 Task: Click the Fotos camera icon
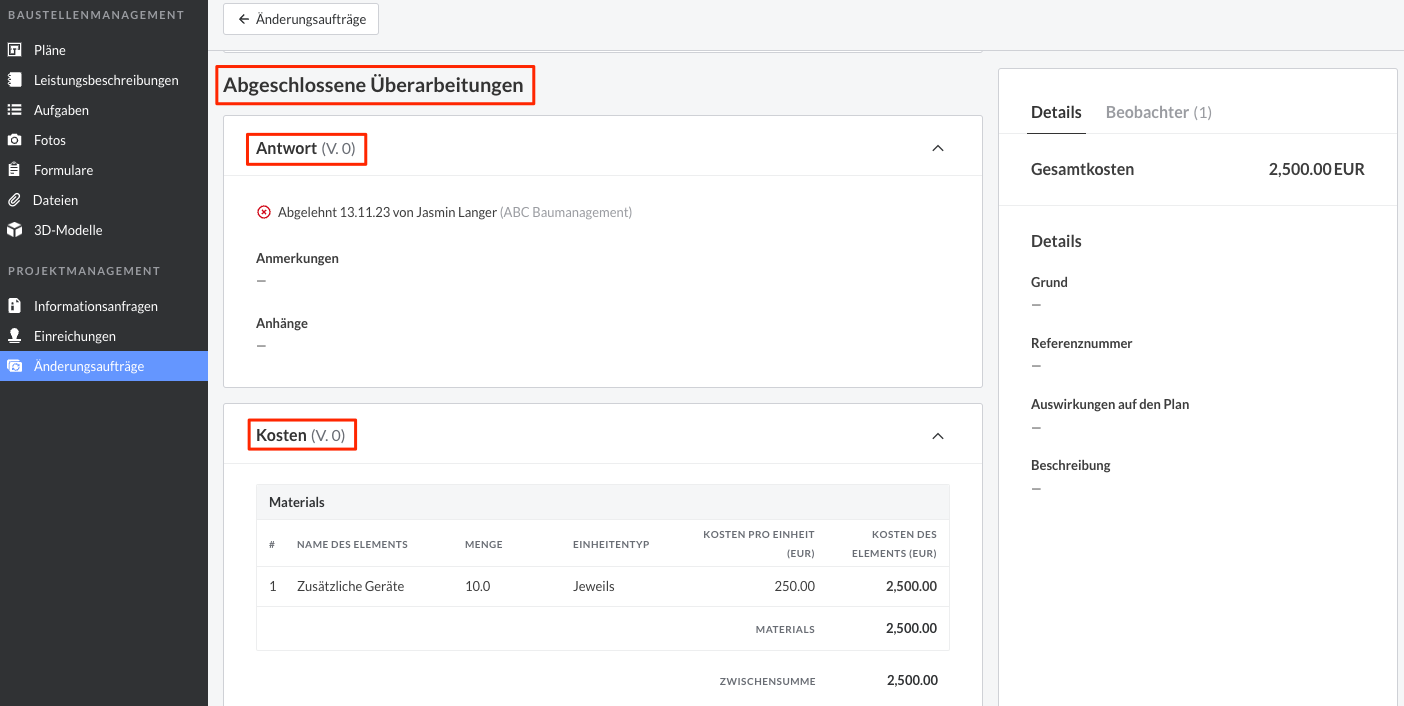point(15,140)
